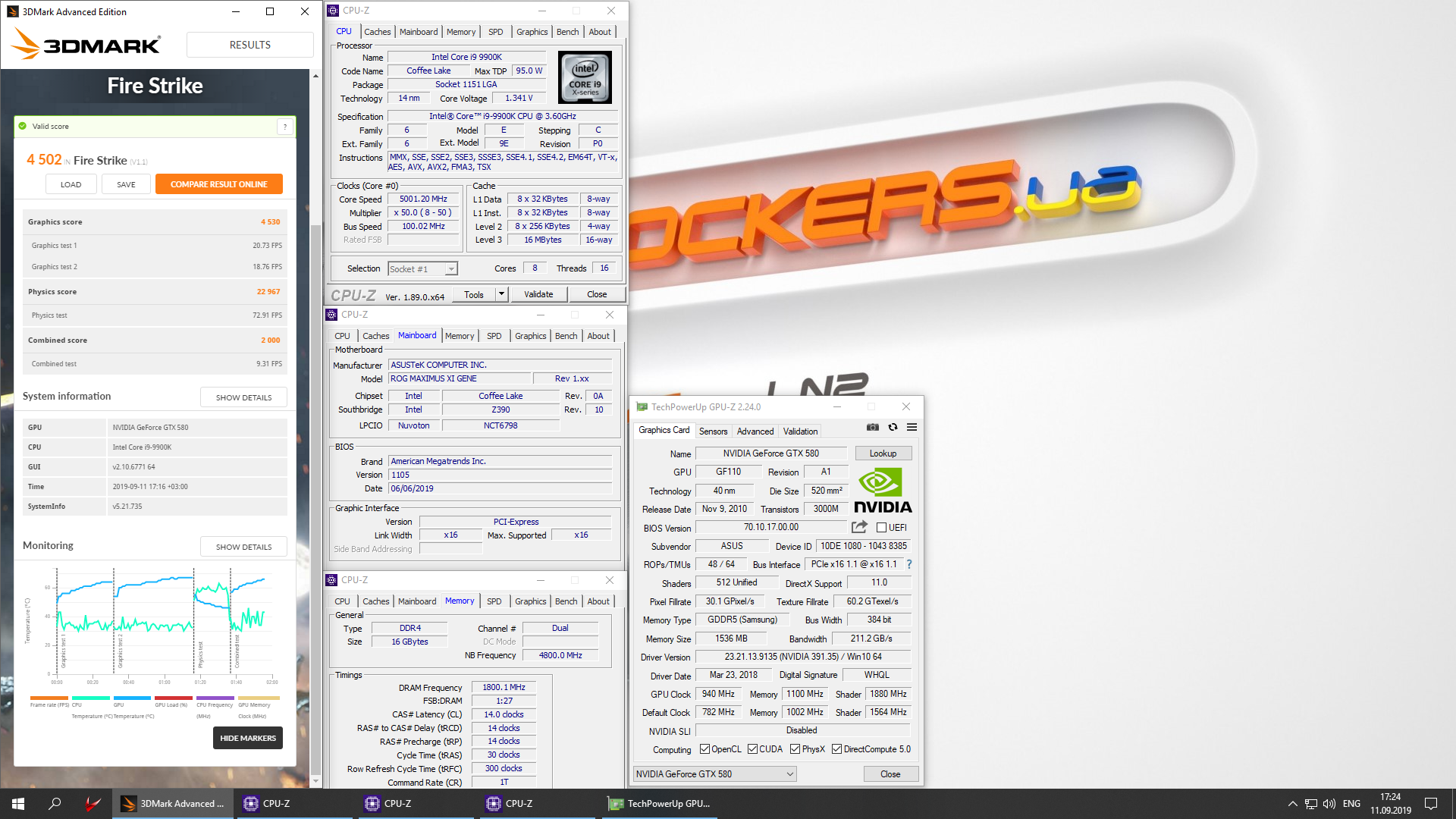
Task: Open the Advanced tab in GPU-Z
Action: (755, 431)
